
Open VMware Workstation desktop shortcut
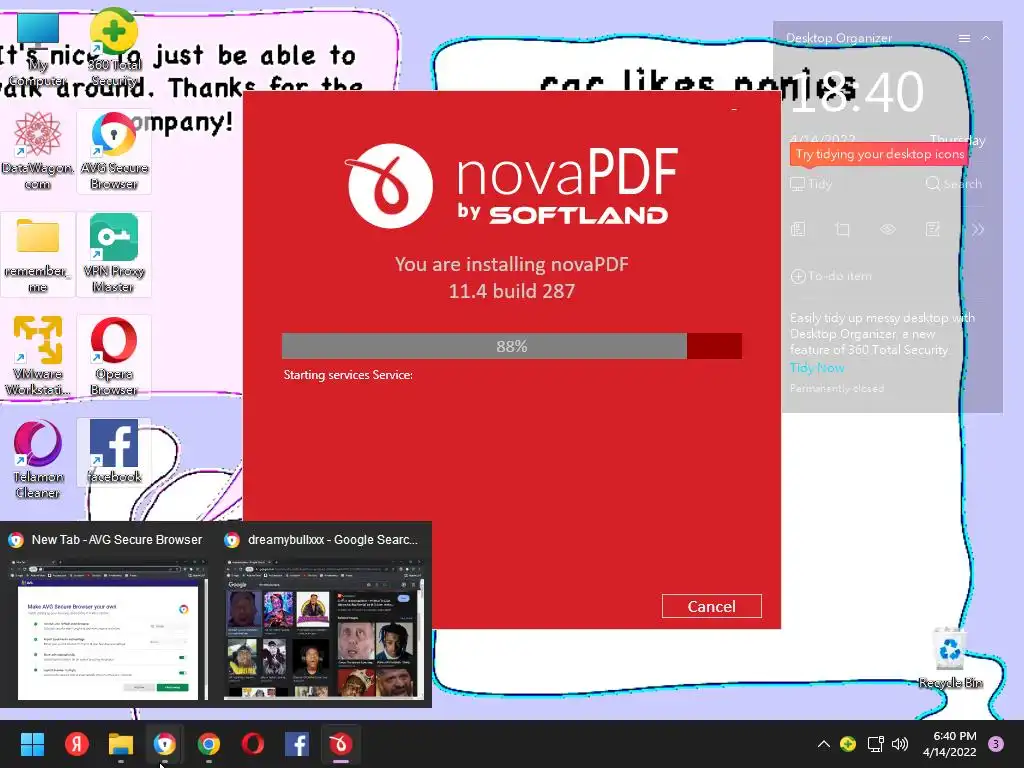coord(37,357)
